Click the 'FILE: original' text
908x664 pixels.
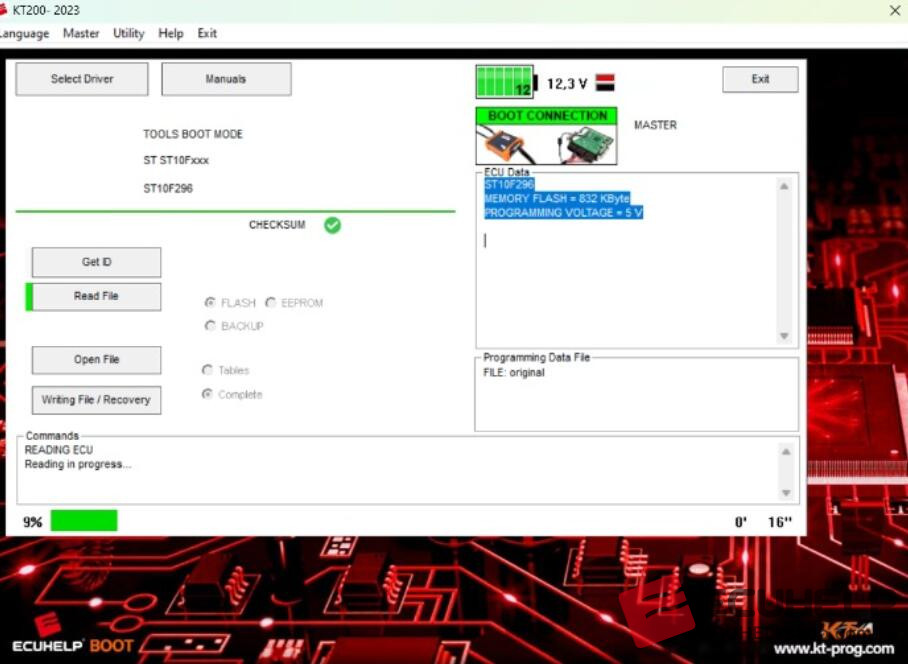(x=514, y=373)
